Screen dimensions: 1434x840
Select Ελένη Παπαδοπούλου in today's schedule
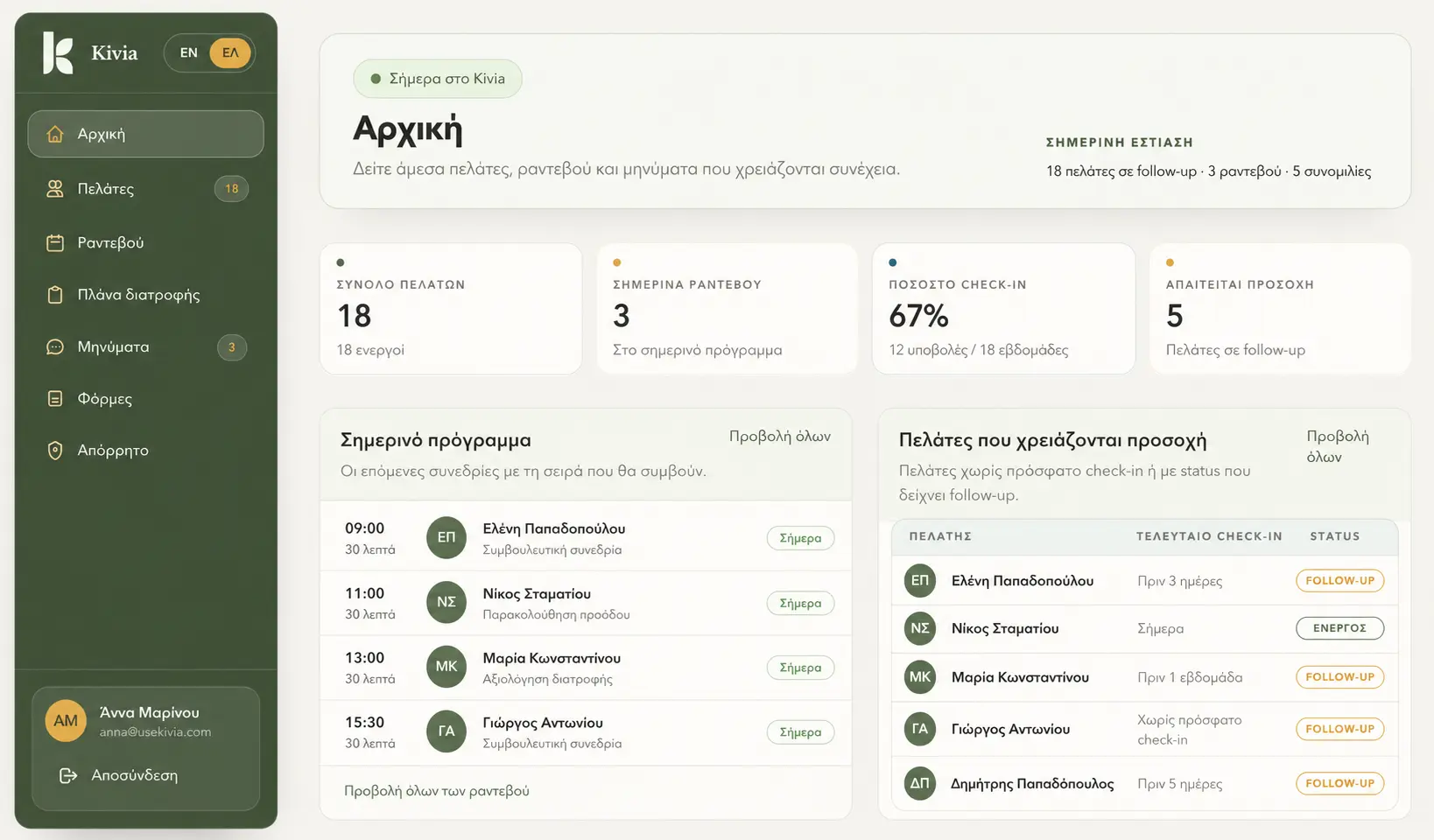pyautogui.click(x=554, y=528)
